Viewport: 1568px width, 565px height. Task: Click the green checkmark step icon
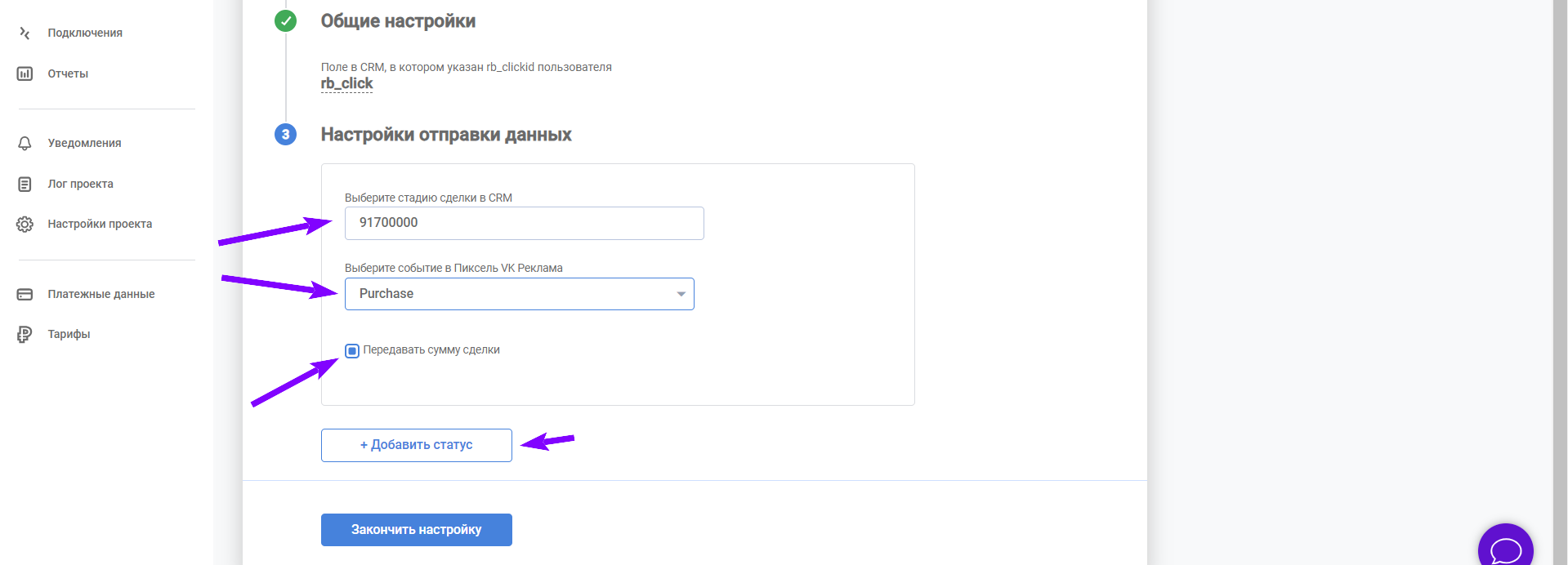(x=285, y=20)
